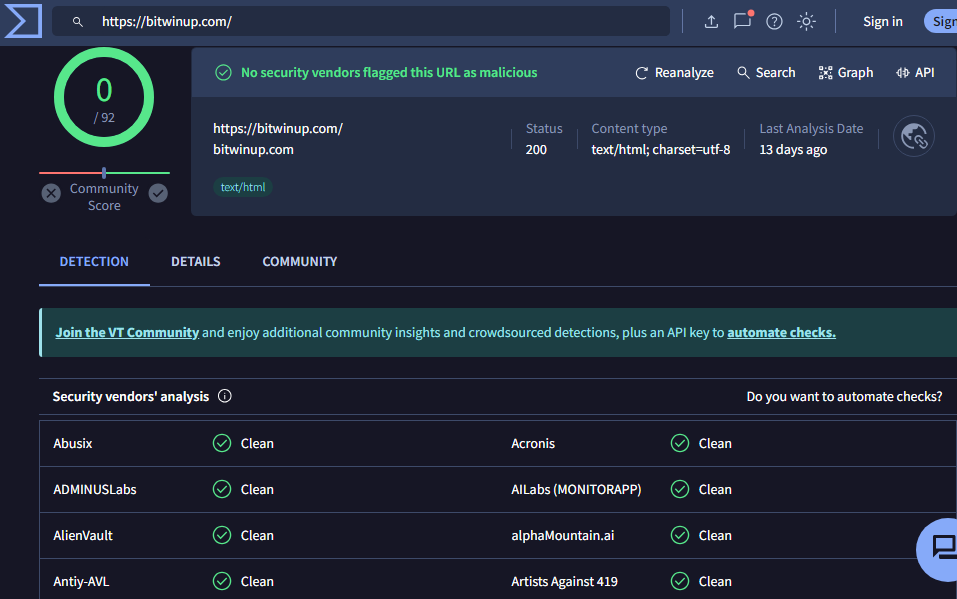Click the green check icon in the no-flag banner

(x=223, y=73)
